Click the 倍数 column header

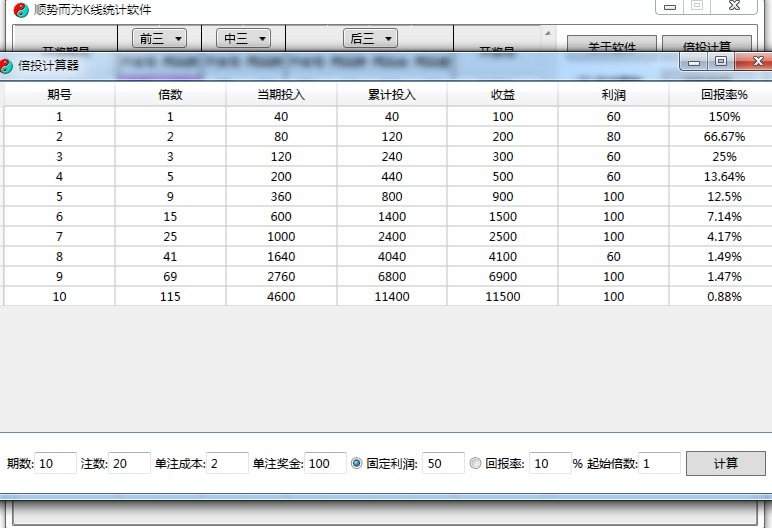tap(170, 95)
